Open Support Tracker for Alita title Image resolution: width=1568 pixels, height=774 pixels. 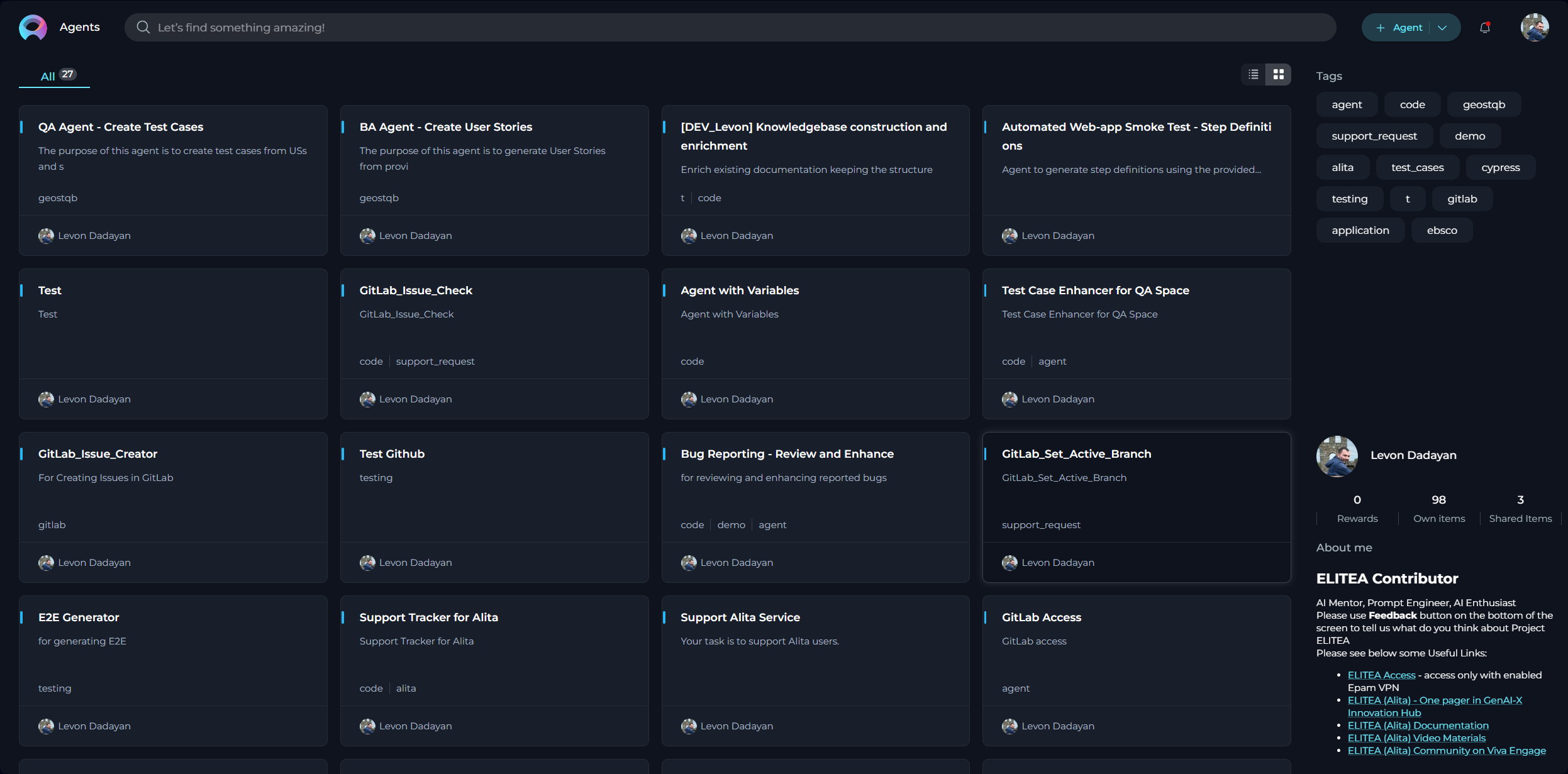click(x=429, y=617)
